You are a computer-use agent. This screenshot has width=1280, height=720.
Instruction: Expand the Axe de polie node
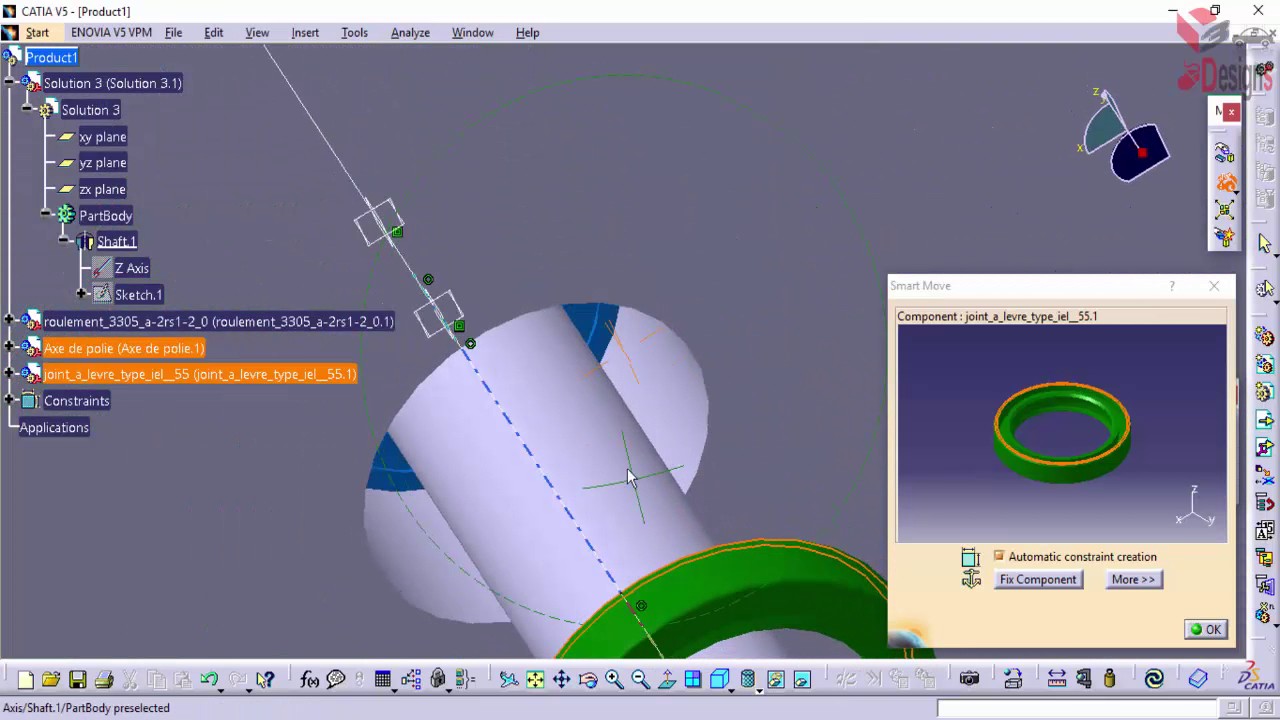click(9, 348)
